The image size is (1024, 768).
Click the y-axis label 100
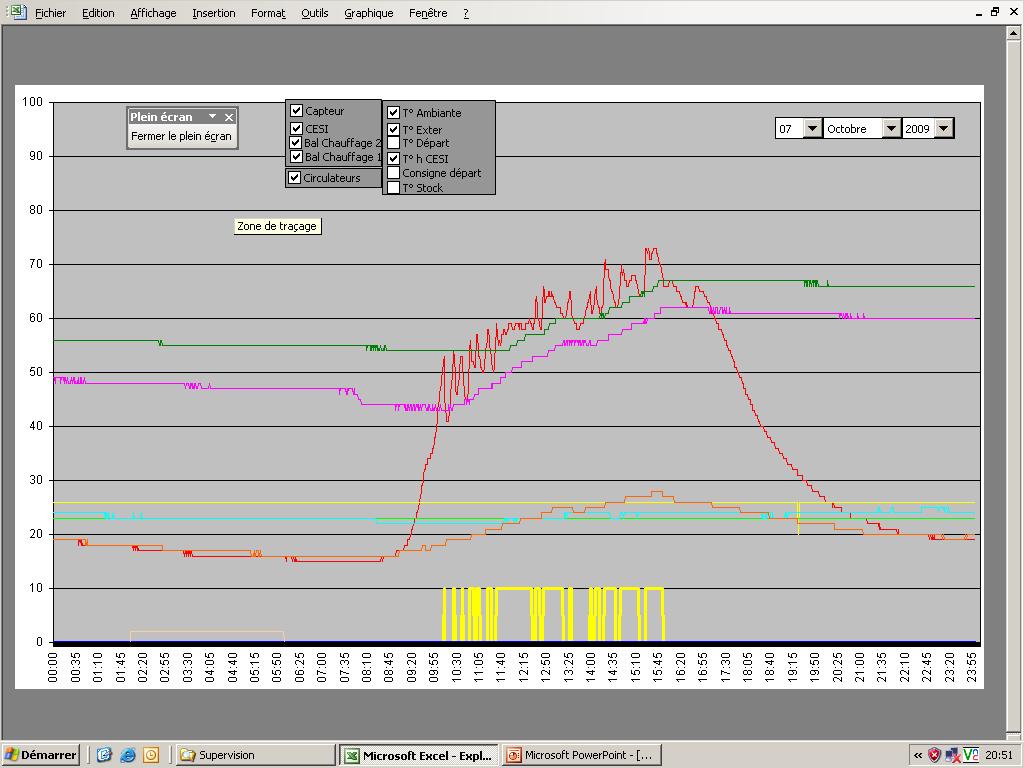(32, 102)
